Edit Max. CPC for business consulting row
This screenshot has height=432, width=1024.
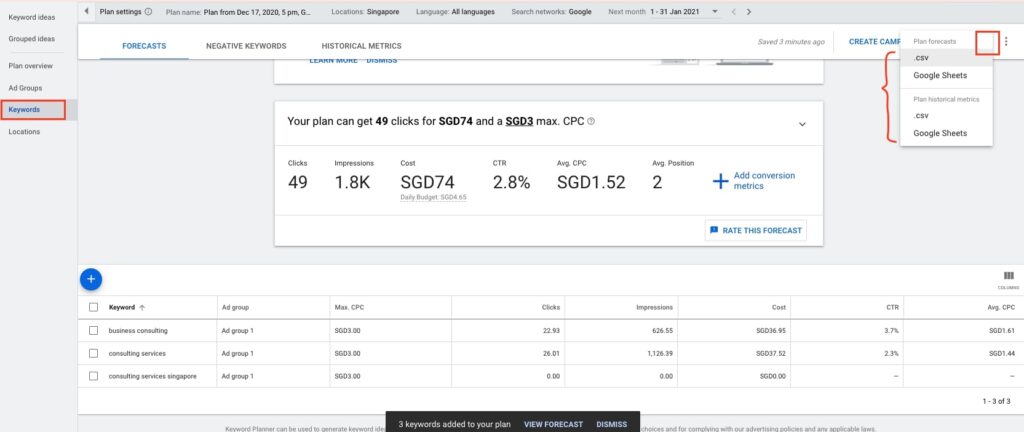coord(347,331)
